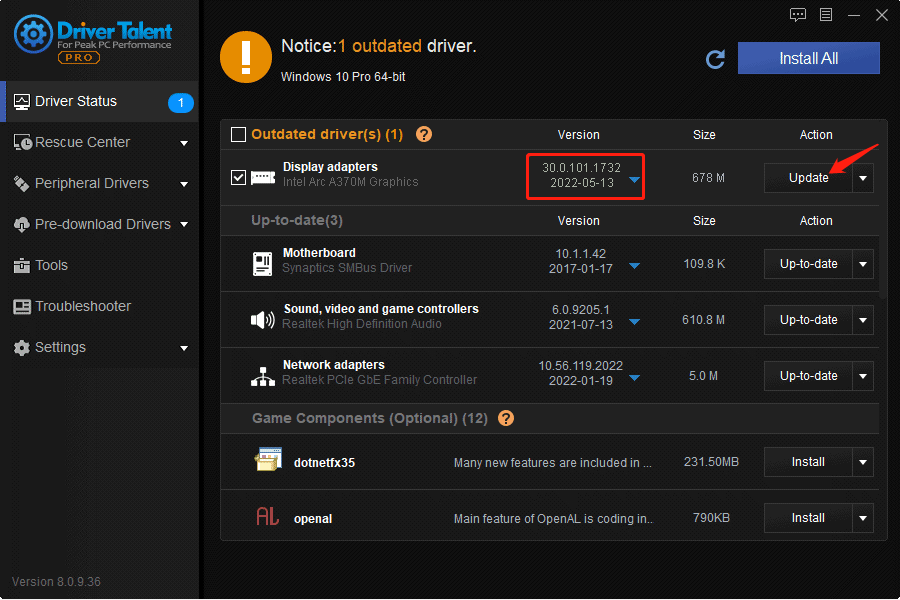
Task: Click the blue notification badge showing 1
Action: [181, 103]
